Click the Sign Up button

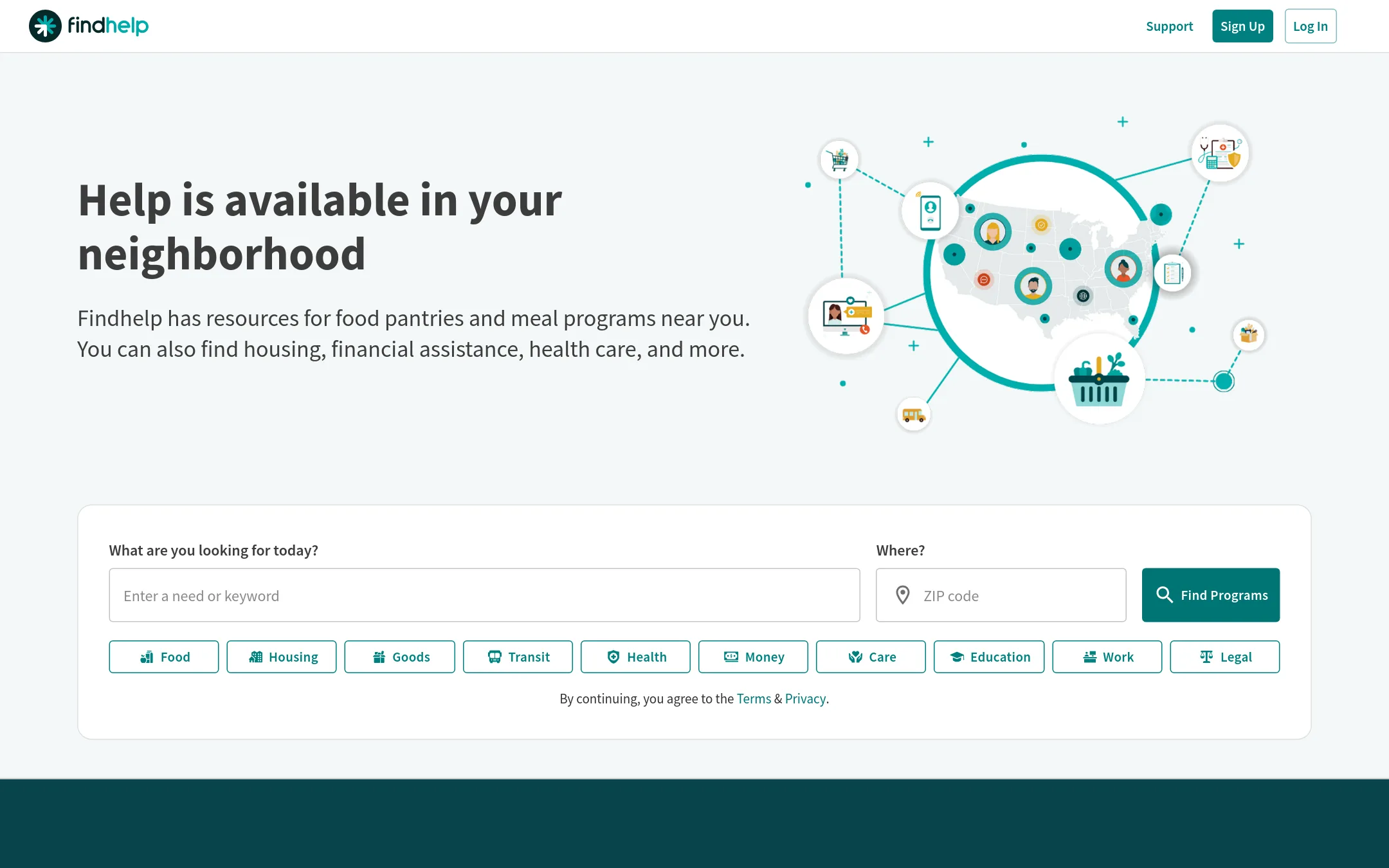[1242, 26]
